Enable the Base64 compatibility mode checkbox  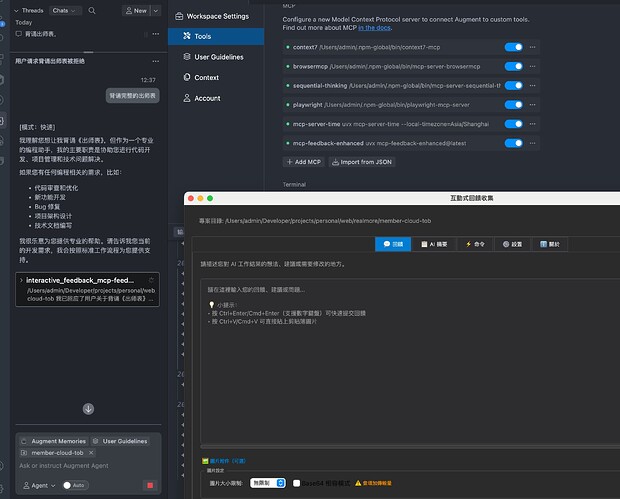(296, 483)
